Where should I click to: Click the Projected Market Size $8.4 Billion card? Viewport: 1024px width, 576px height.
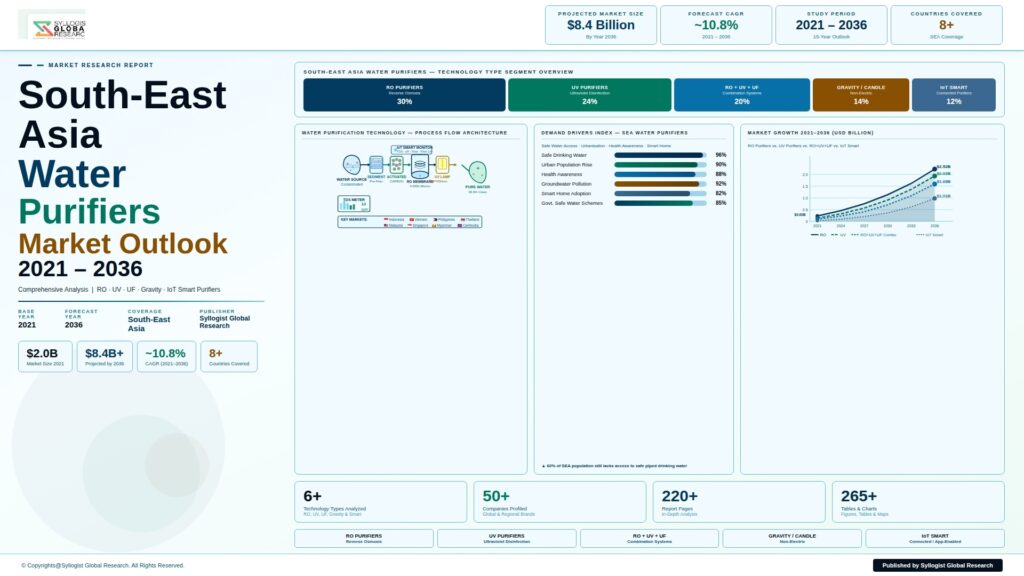click(600, 25)
